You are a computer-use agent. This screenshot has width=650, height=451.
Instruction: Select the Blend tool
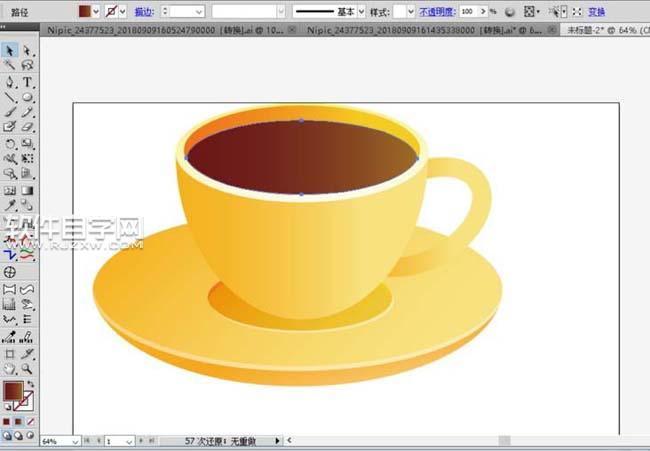tap(27, 205)
